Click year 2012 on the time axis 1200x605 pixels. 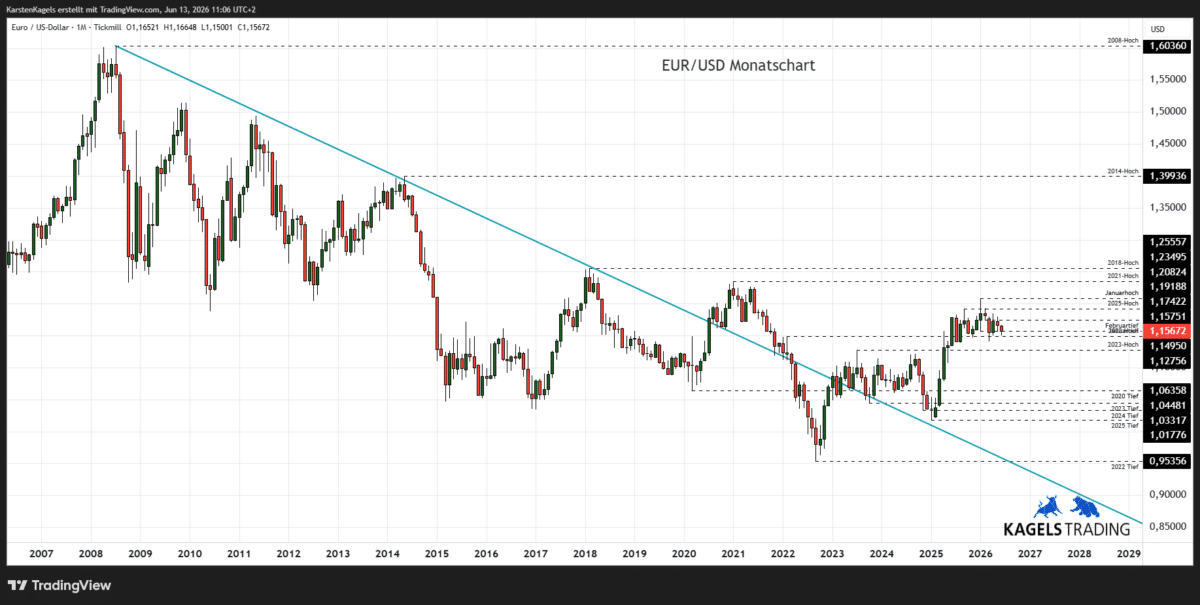(x=288, y=553)
